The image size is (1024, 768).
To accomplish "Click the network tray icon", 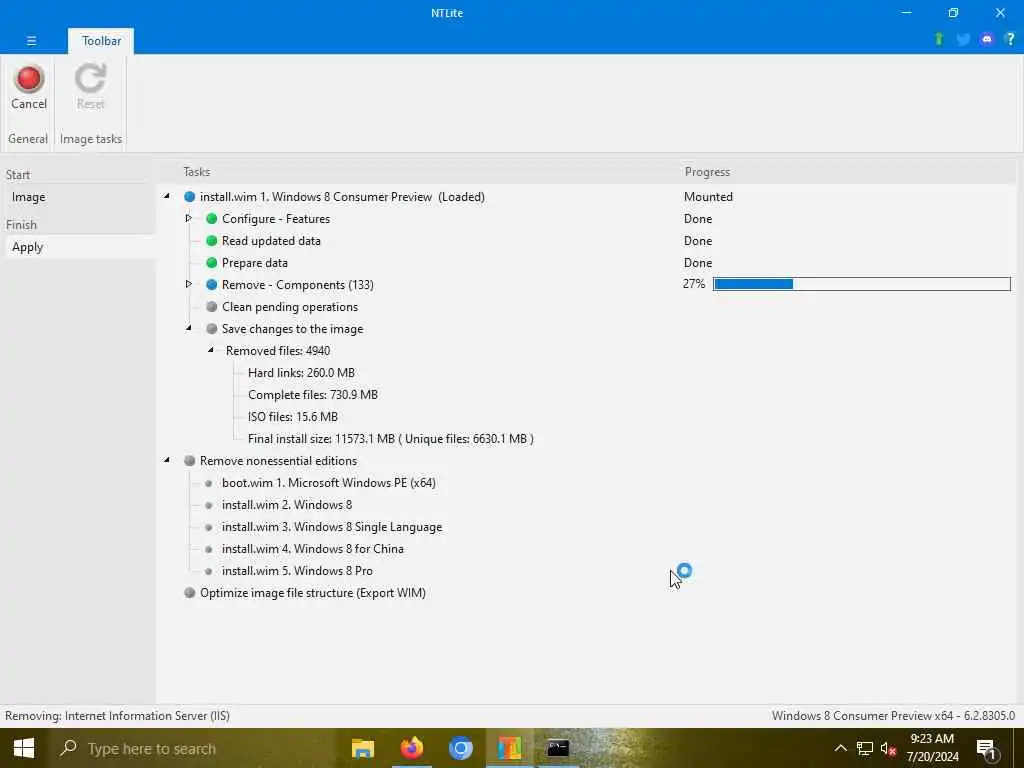I will click(x=865, y=748).
